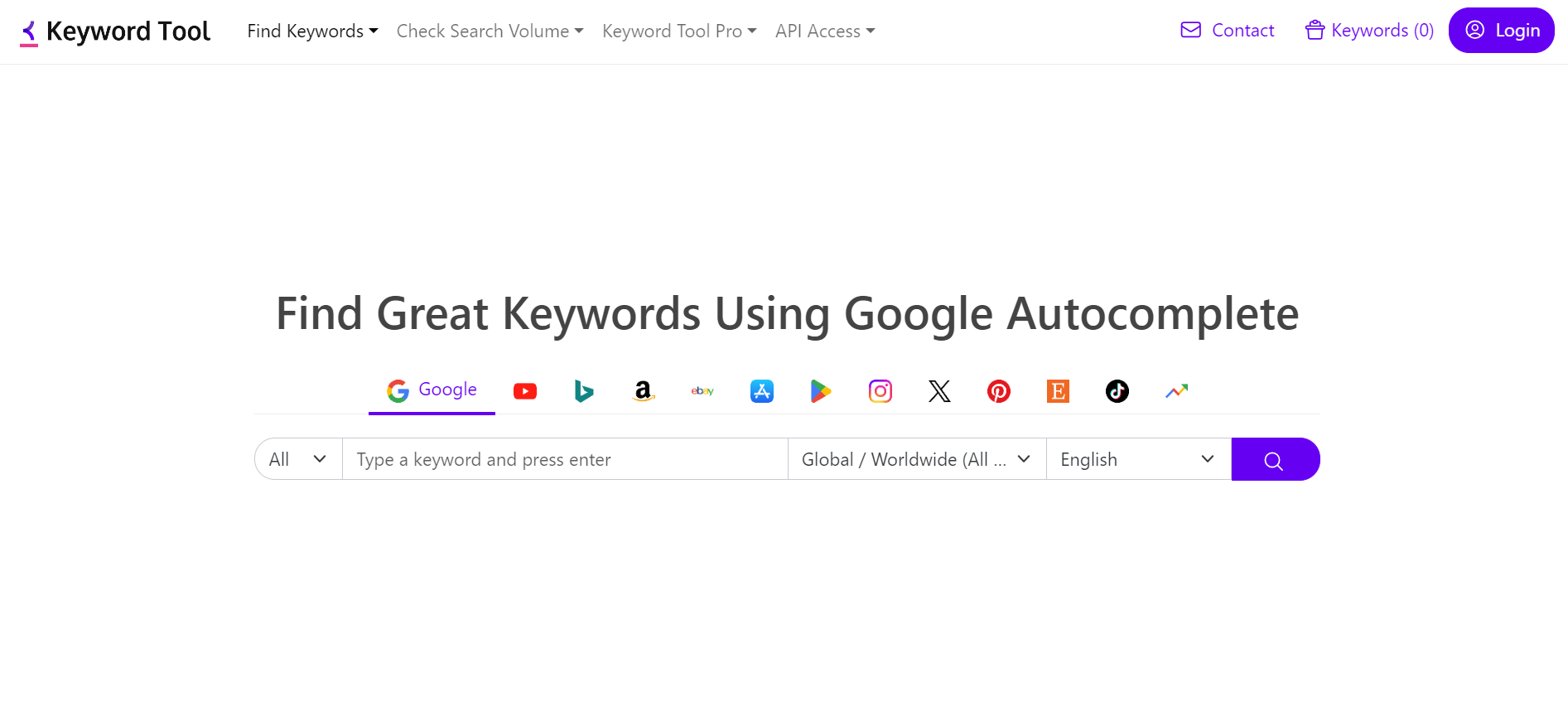Switch to X (Twitter) platform

tap(939, 390)
